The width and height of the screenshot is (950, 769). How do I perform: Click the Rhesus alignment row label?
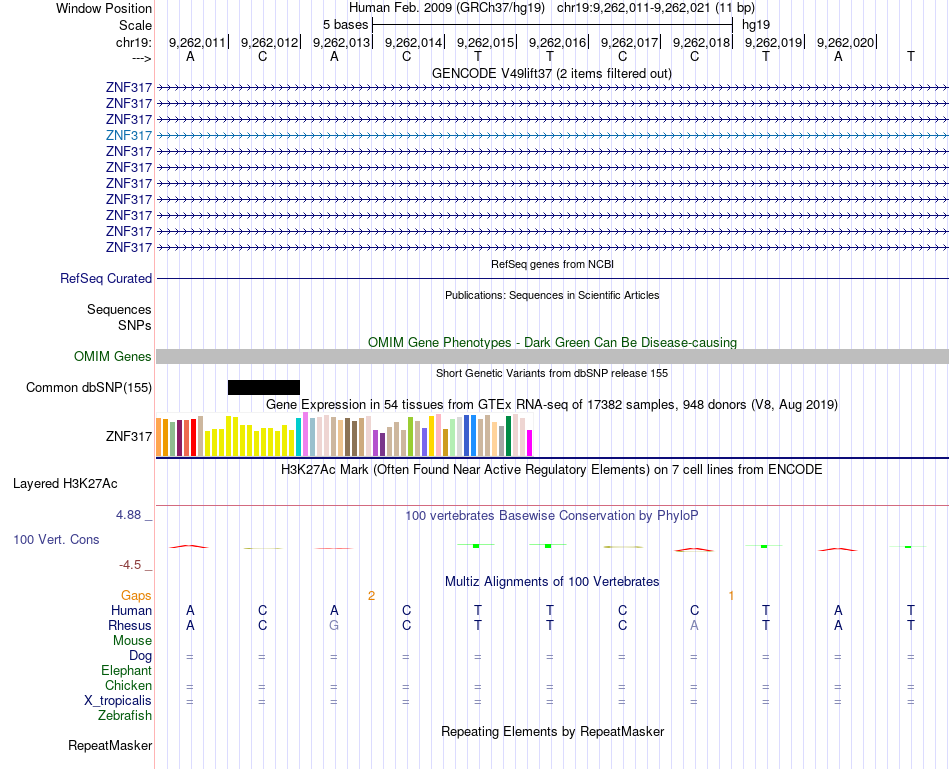coord(130,625)
